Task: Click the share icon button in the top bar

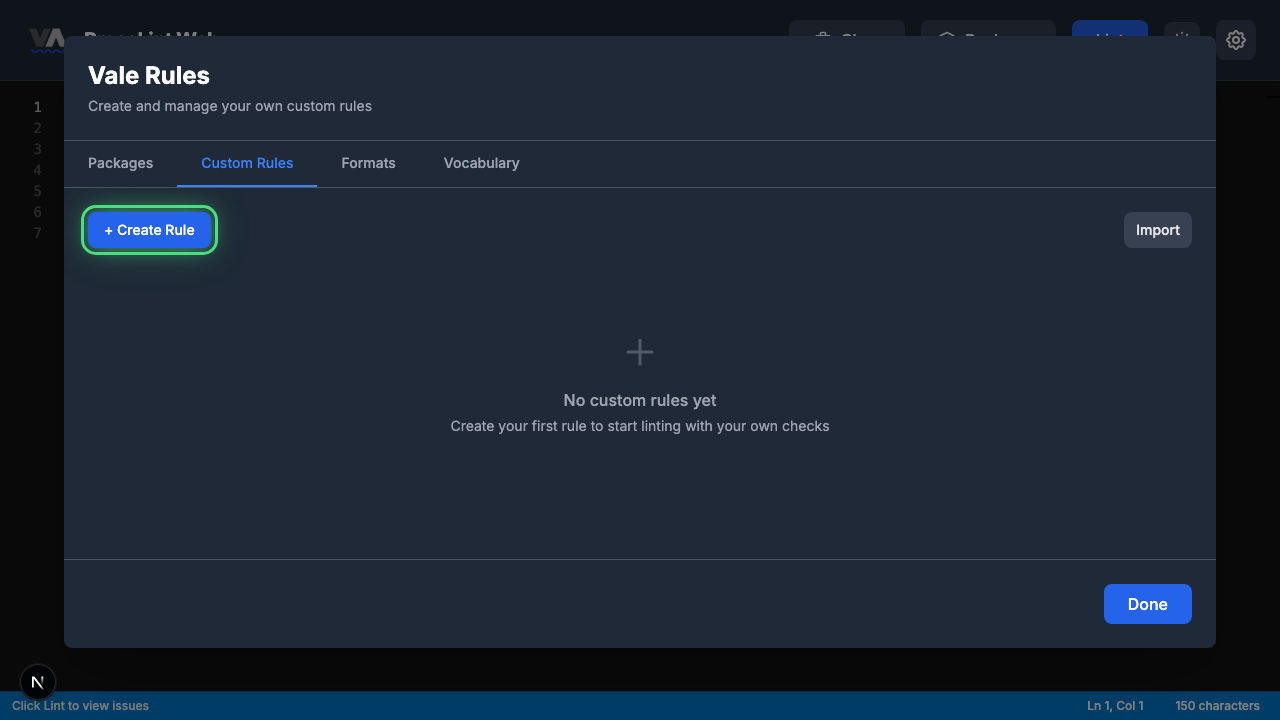Action: click(846, 35)
